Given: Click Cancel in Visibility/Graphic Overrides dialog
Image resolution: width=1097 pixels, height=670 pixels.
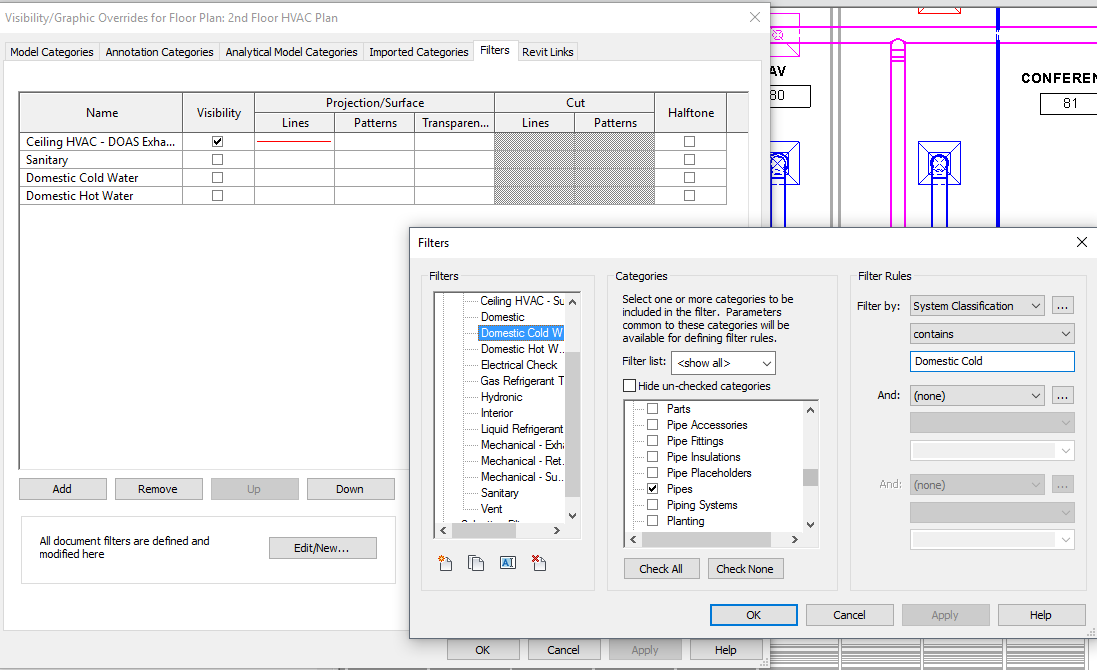Looking at the screenshot, I should coord(563,650).
